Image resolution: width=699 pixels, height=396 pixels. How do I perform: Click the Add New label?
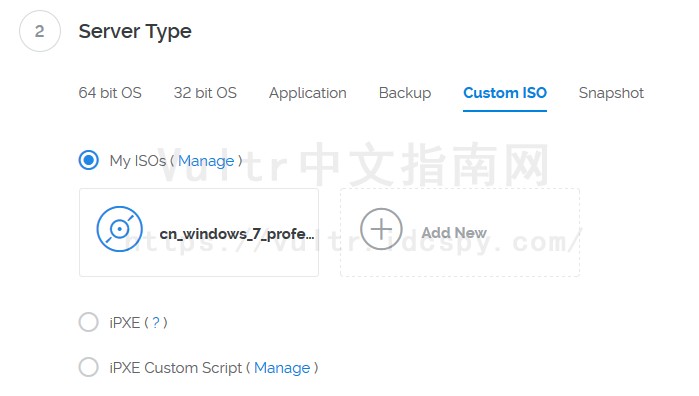click(454, 233)
